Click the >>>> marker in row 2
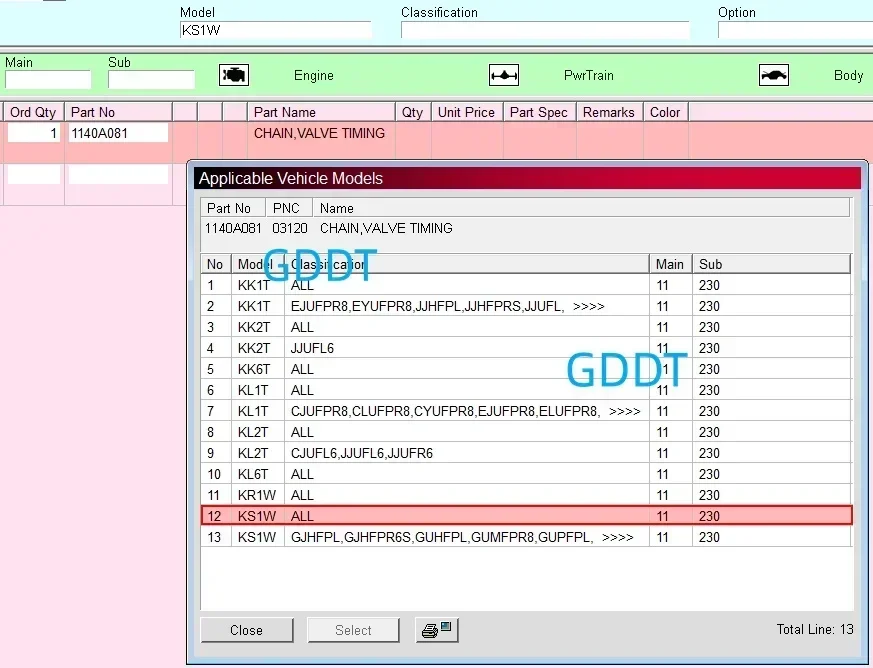The width and height of the screenshot is (873, 668). coord(588,306)
